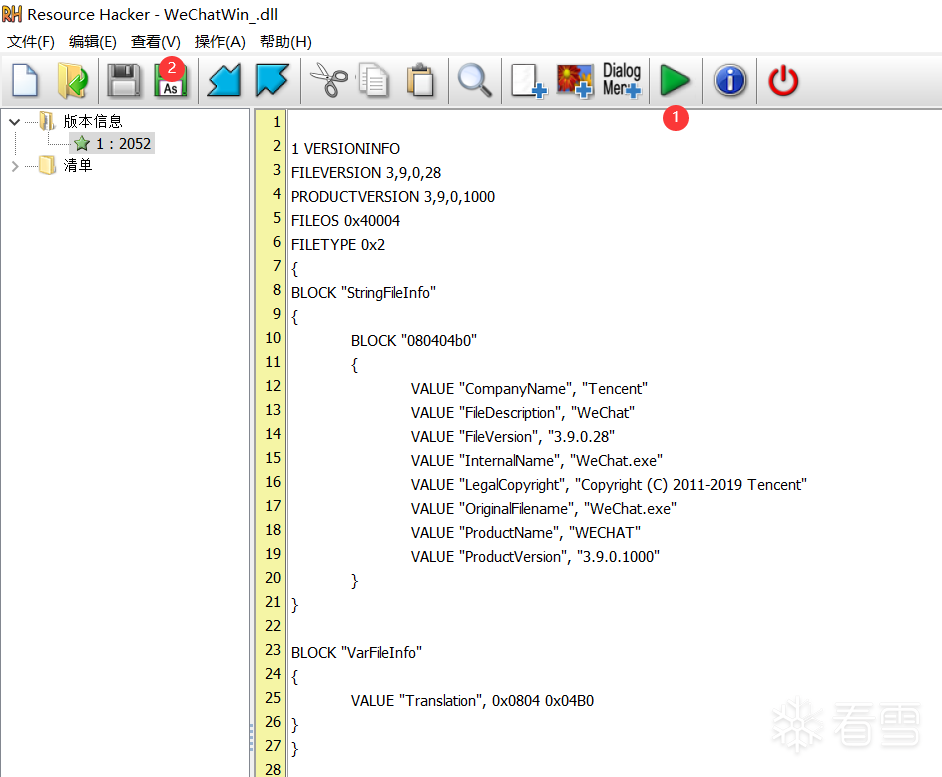This screenshot has width=942, height=777.
Task: Copy selection using the copy pages icon
Action: point(374,81)
